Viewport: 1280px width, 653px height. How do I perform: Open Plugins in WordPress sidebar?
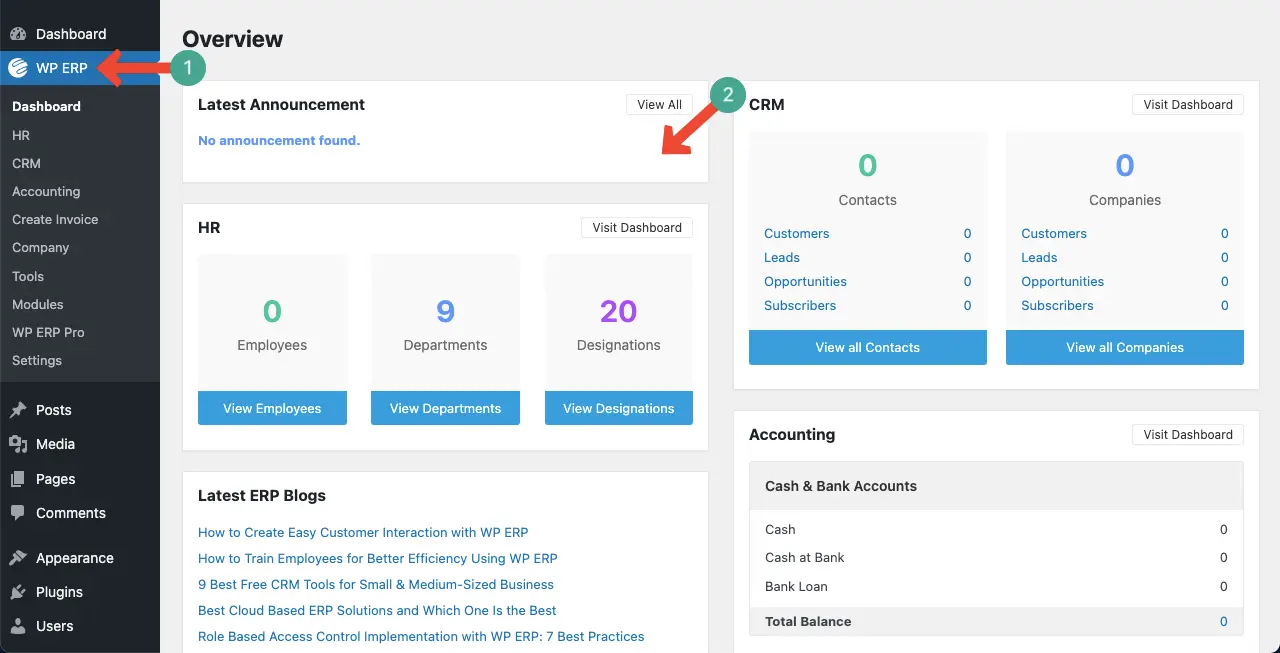(60, 592)
